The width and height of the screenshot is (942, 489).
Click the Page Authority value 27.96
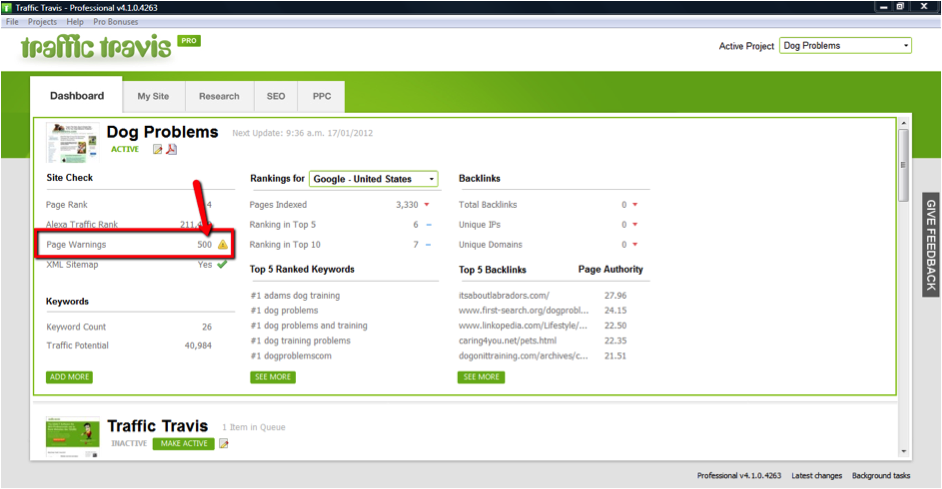pos(615,296)
